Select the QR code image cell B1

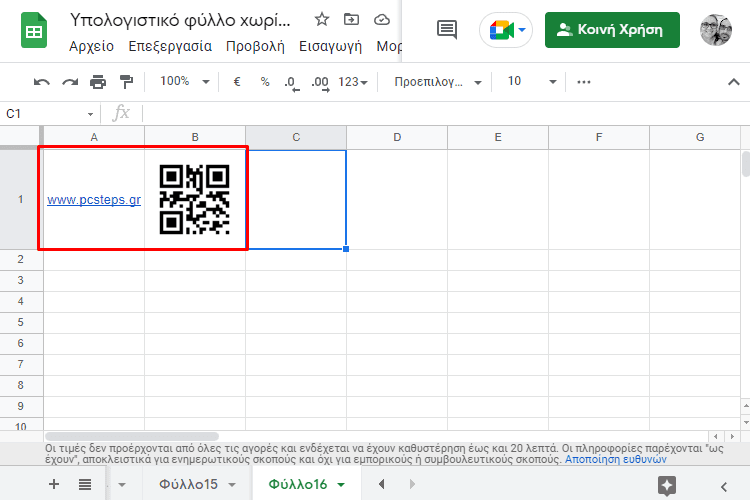pyautogui.click(x=195, y=200)
